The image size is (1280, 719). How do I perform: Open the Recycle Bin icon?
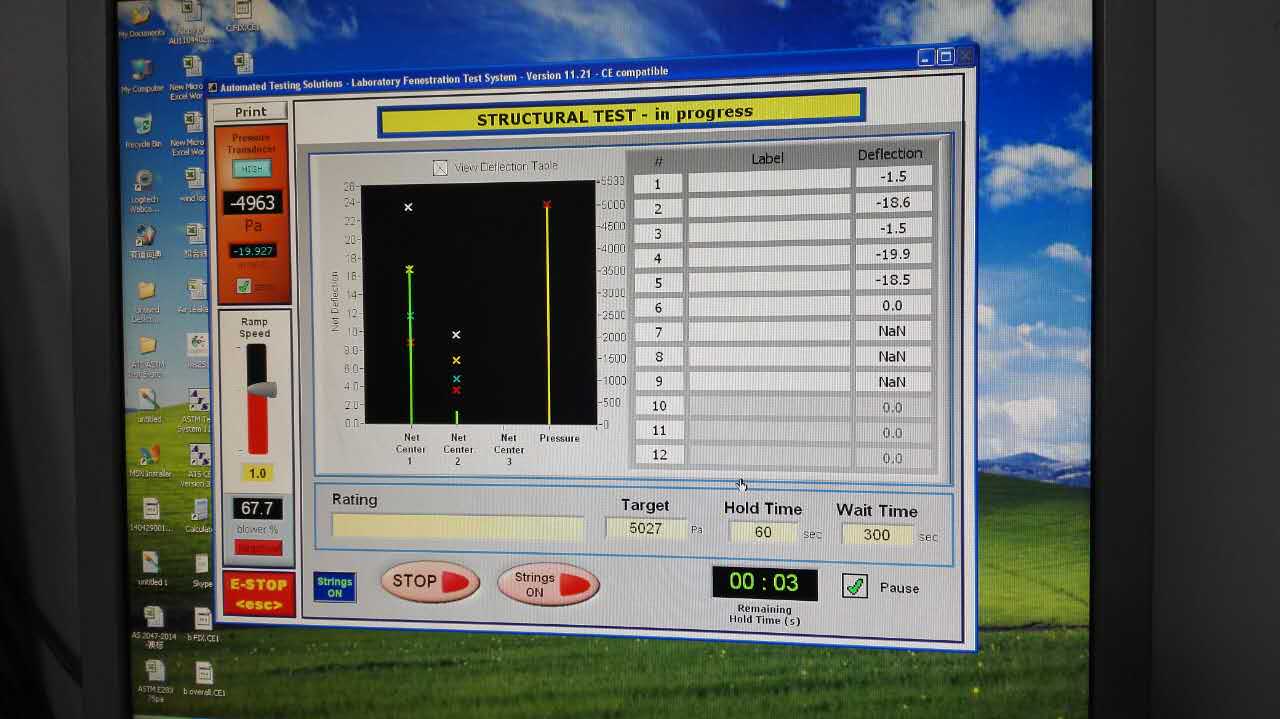pos(143,131)
